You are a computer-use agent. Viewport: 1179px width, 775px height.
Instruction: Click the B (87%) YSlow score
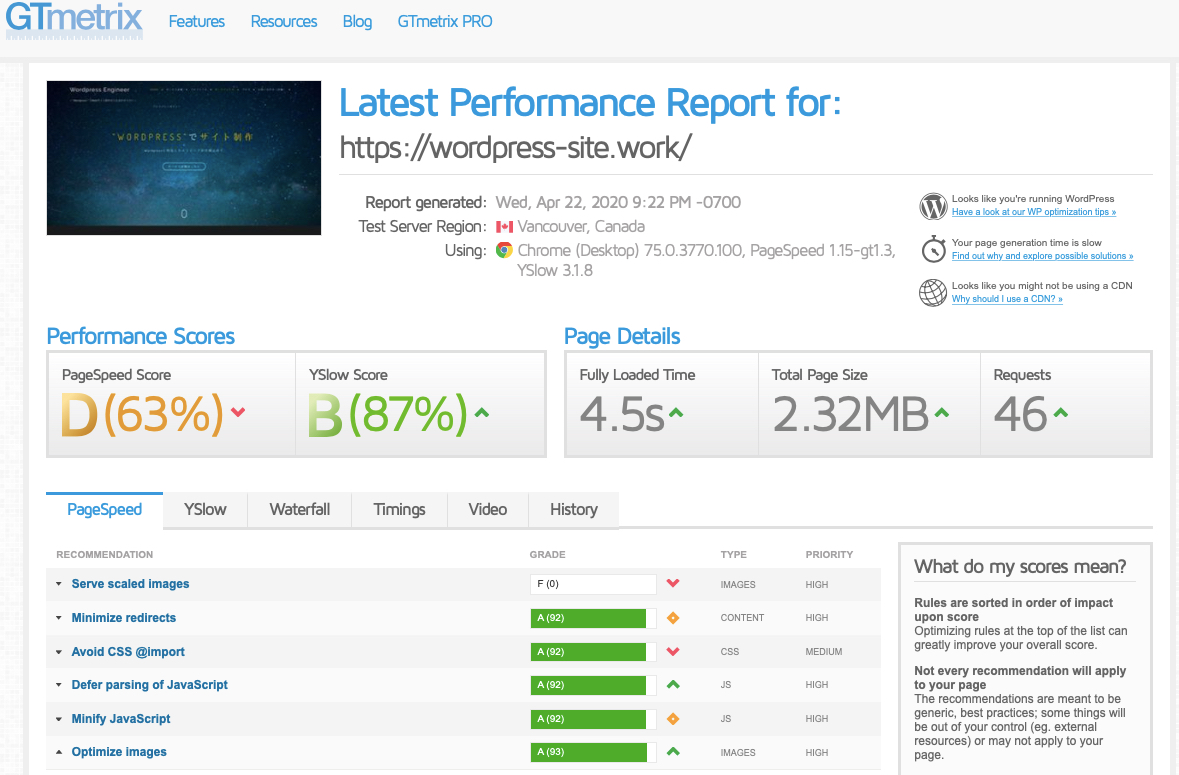pyautogui.click(x=388, y=414)
